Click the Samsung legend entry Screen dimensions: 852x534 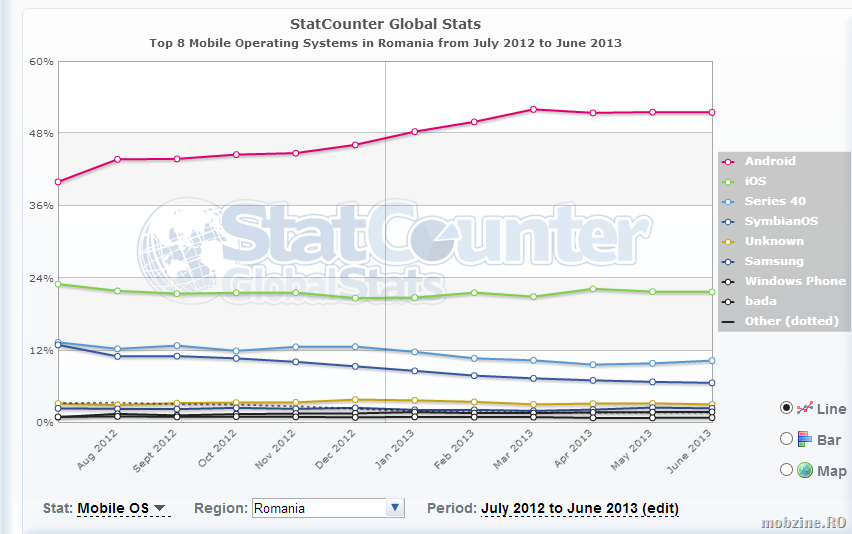tap(773, 261)
